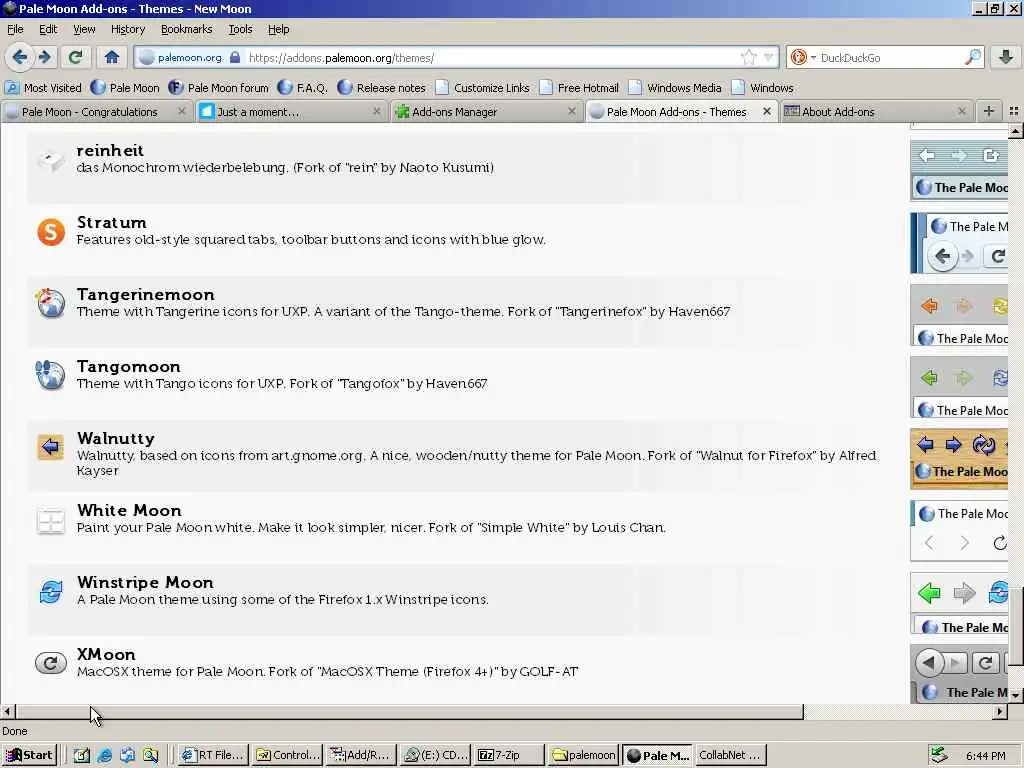The height and width of the screenshot is (768, 1024).
Task: Click the vertical scrollbar down arrow
Action: 1016,696
